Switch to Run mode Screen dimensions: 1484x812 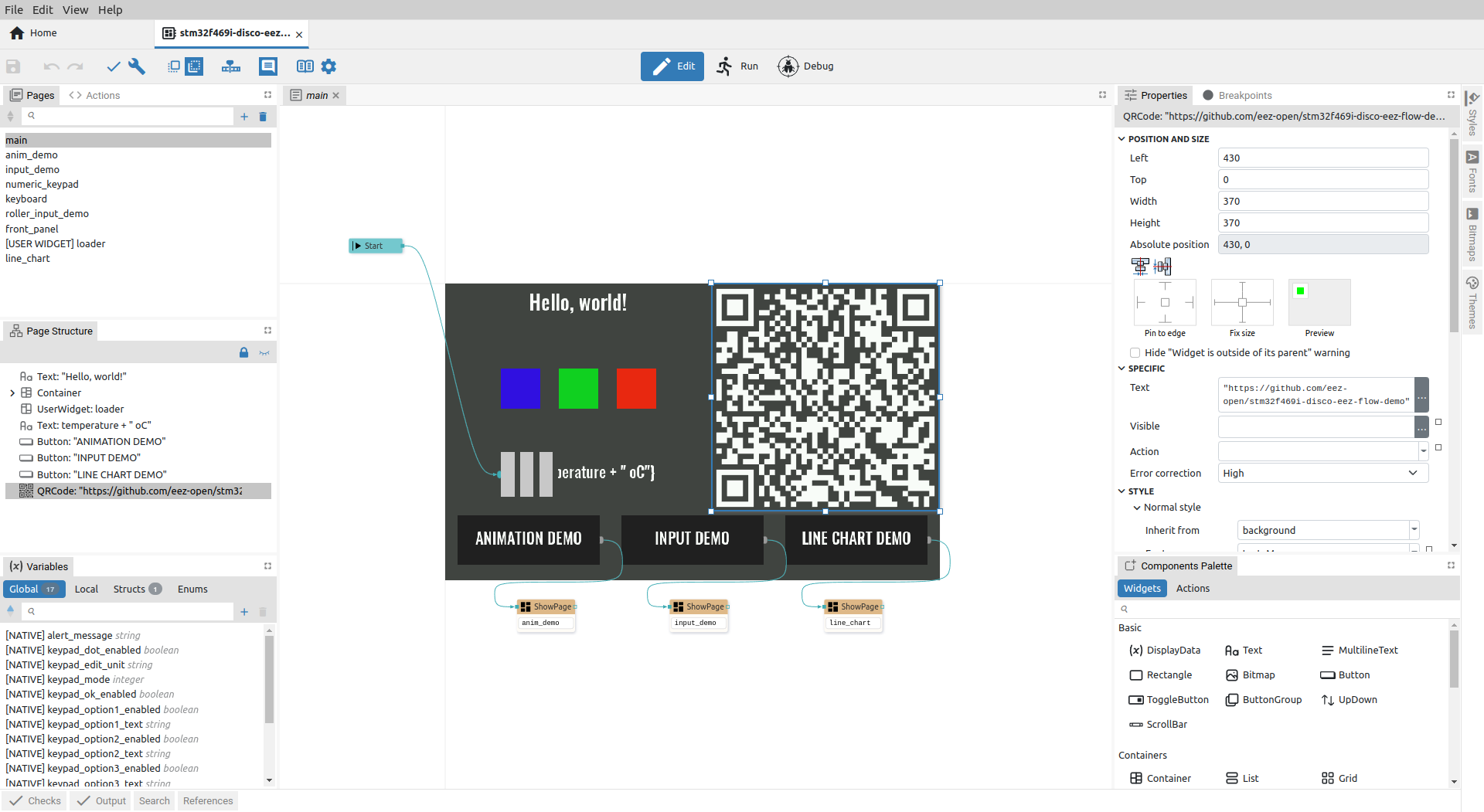click(737, 66)
